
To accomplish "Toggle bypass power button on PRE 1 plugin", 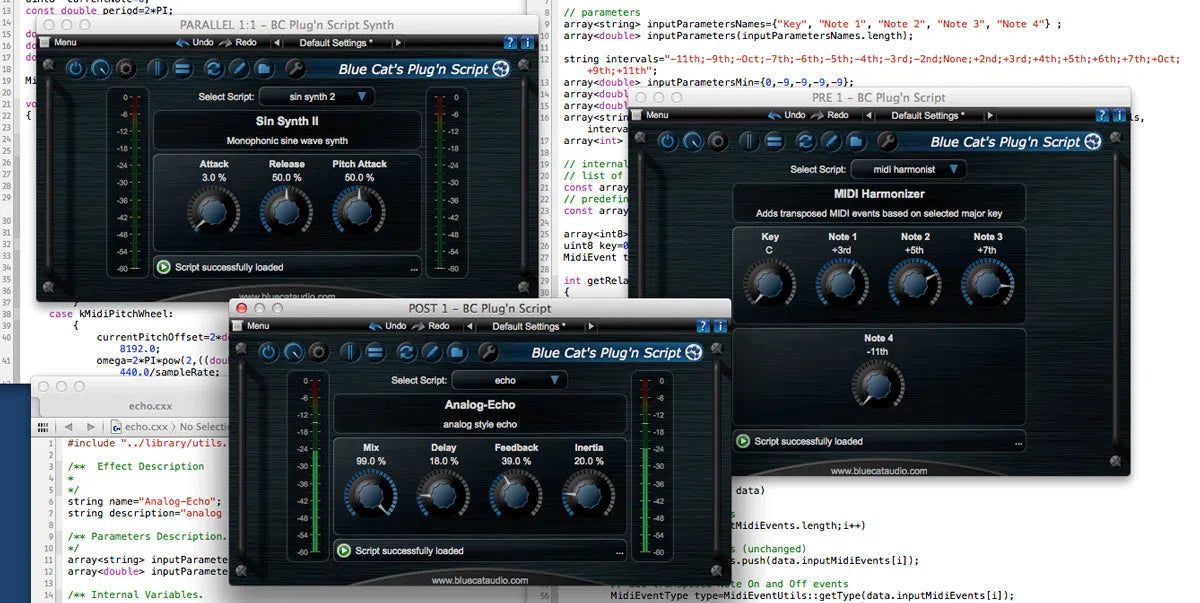I will 668,142.
